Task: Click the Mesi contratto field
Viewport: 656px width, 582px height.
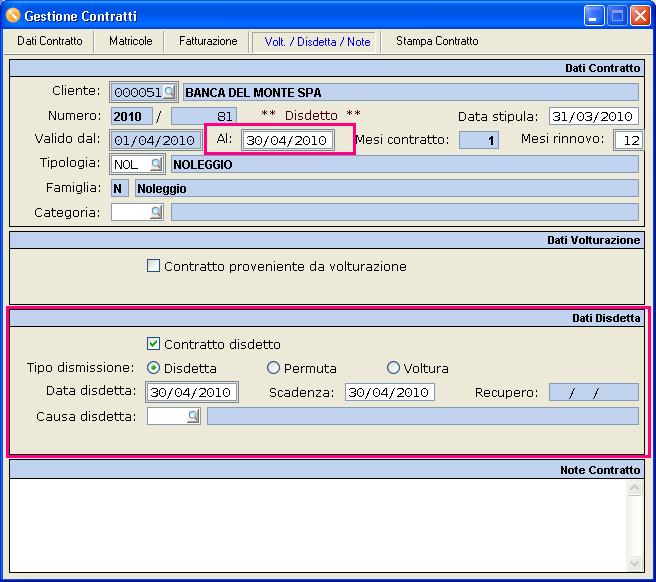Action: tap(479, 140)
